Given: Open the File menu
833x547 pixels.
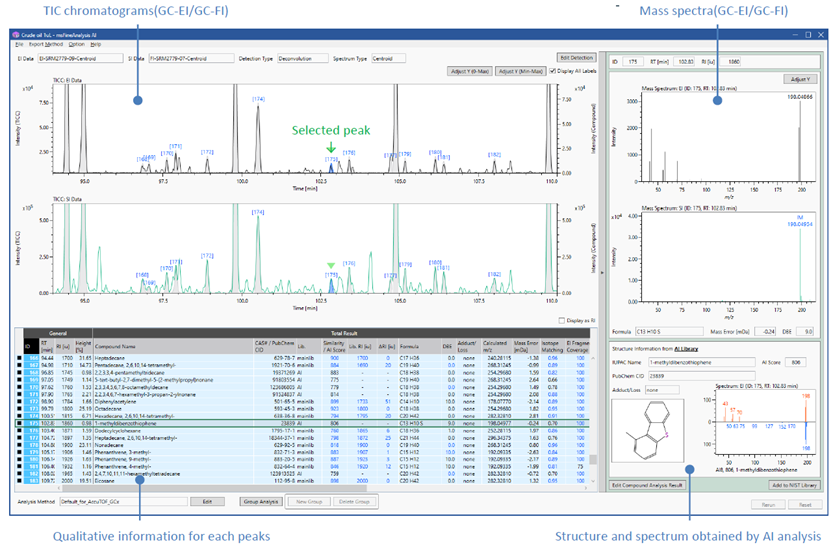Looking at the screenshot, I should [x=19, y=44].
